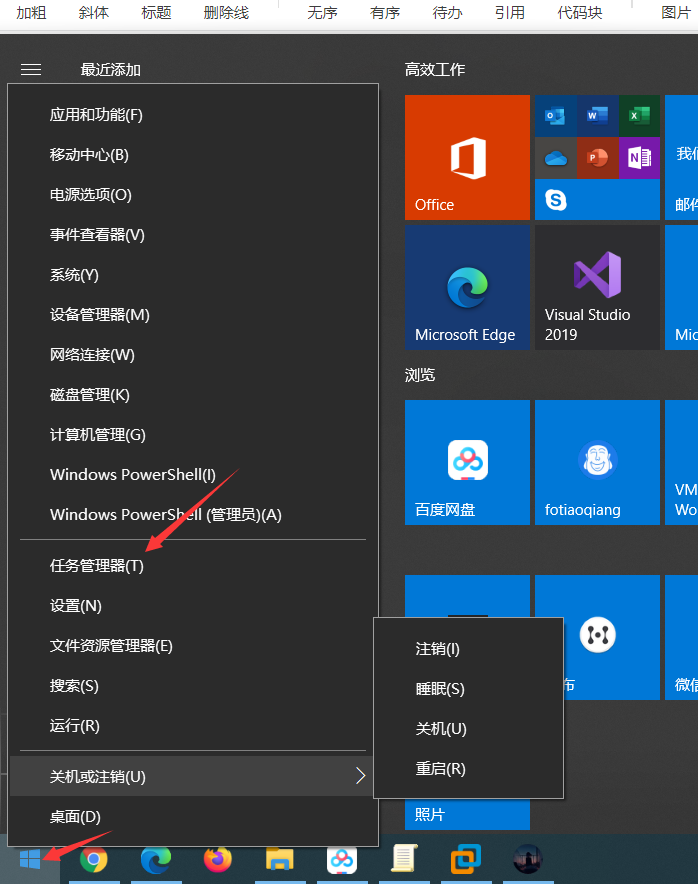Click the 高效工作 group heading

click(435, 69)
